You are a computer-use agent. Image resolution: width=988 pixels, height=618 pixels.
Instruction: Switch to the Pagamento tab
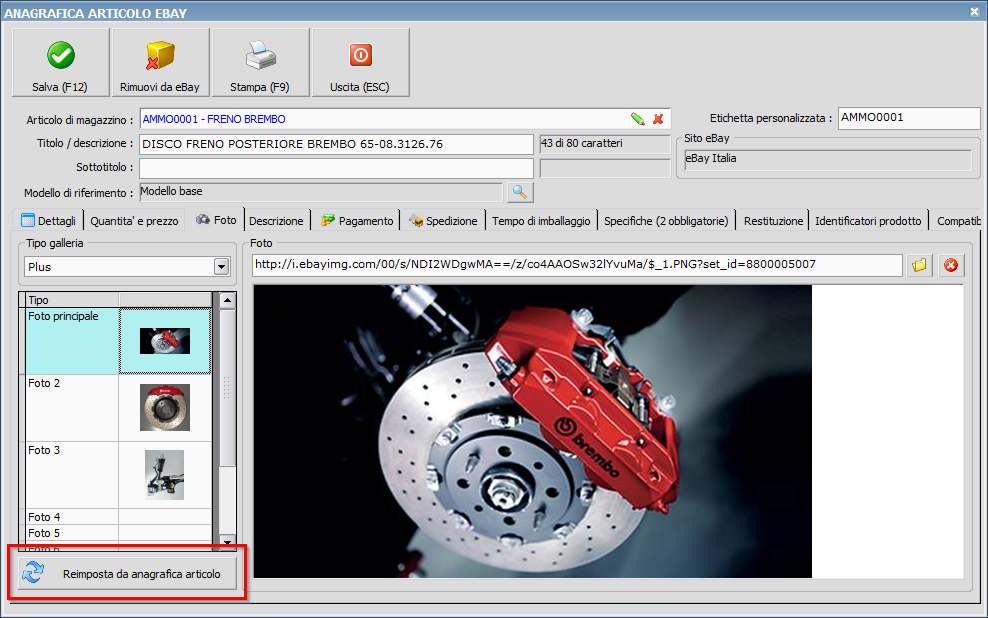point(357,220)
